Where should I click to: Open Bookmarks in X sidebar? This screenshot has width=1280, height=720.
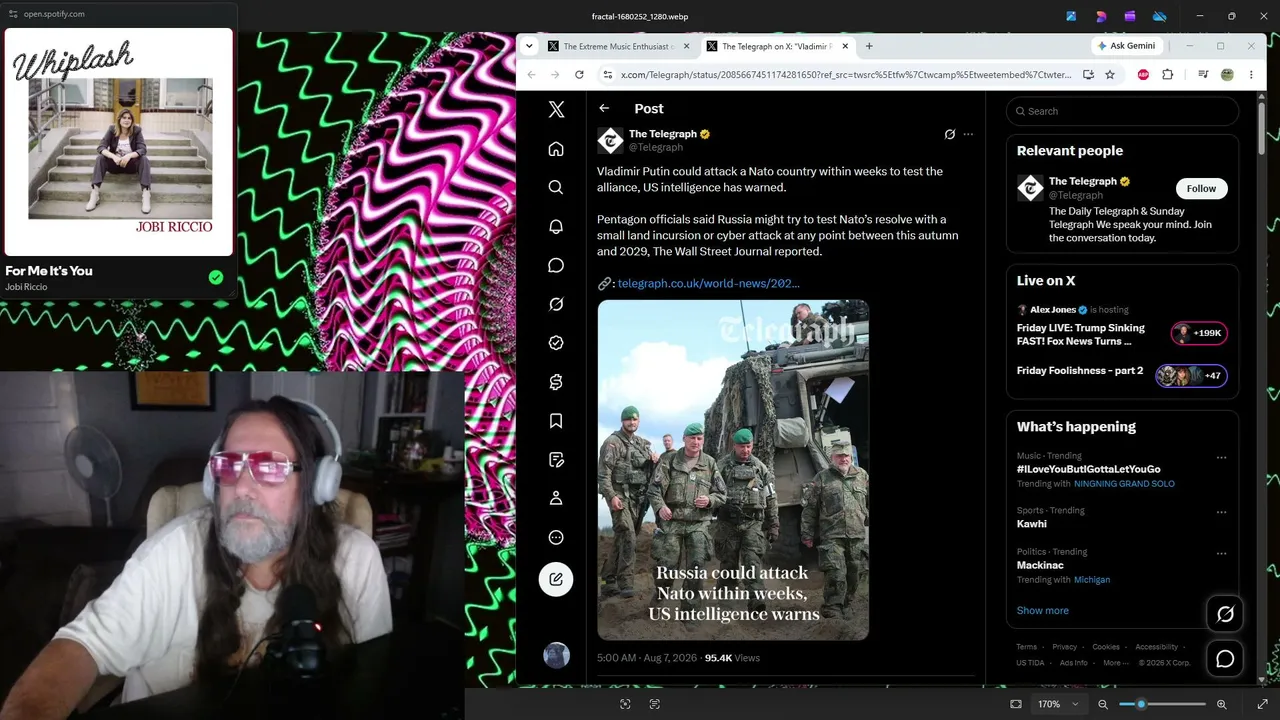click(556, 421)
